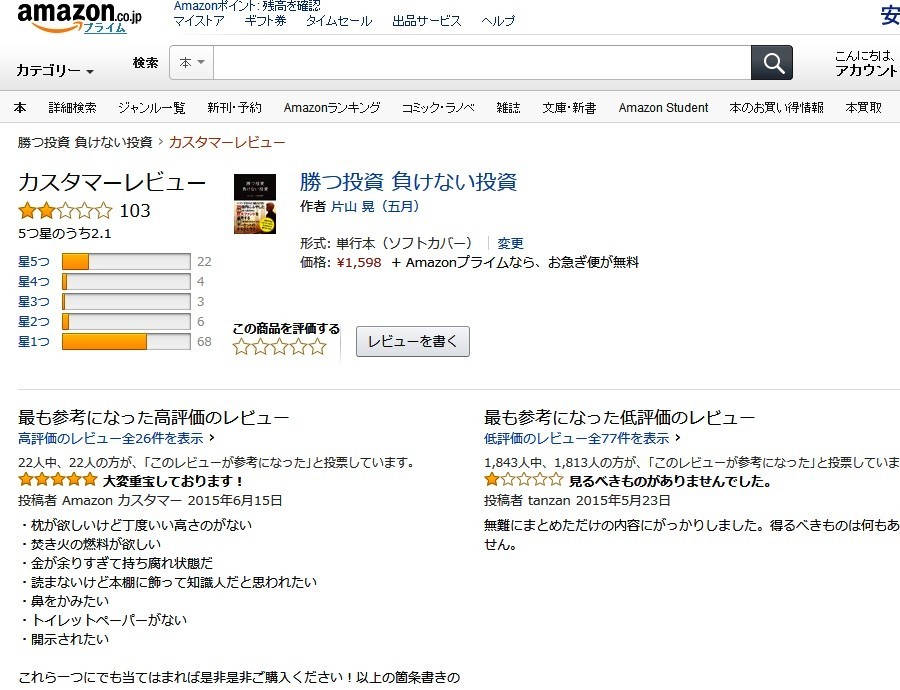Click the search magnifying glass icon
This screenshot has width=900, height=690.
click(x=771, y=62)
